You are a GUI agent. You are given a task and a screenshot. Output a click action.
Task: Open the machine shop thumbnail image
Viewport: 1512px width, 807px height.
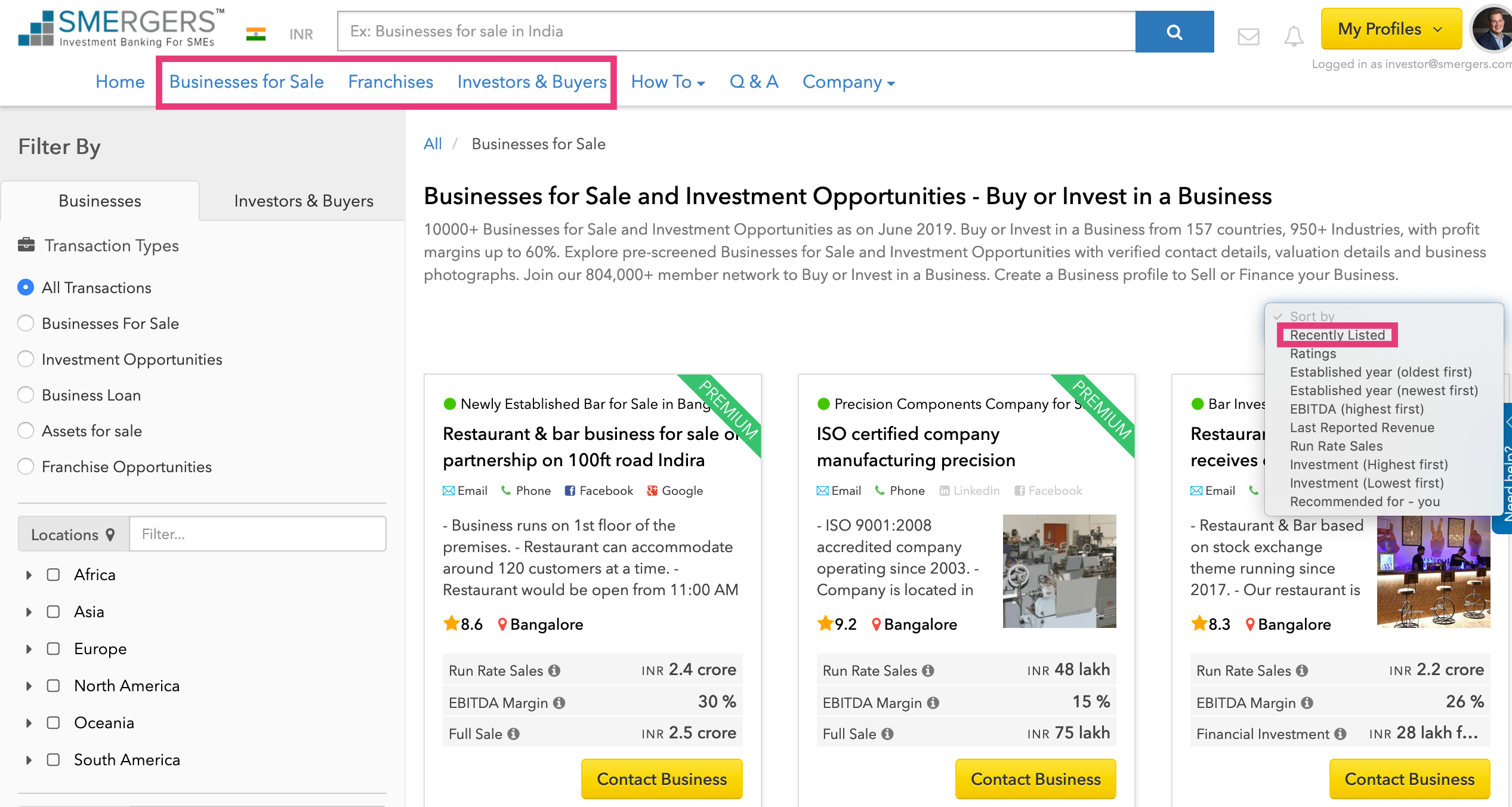(x=1059, y=571)
